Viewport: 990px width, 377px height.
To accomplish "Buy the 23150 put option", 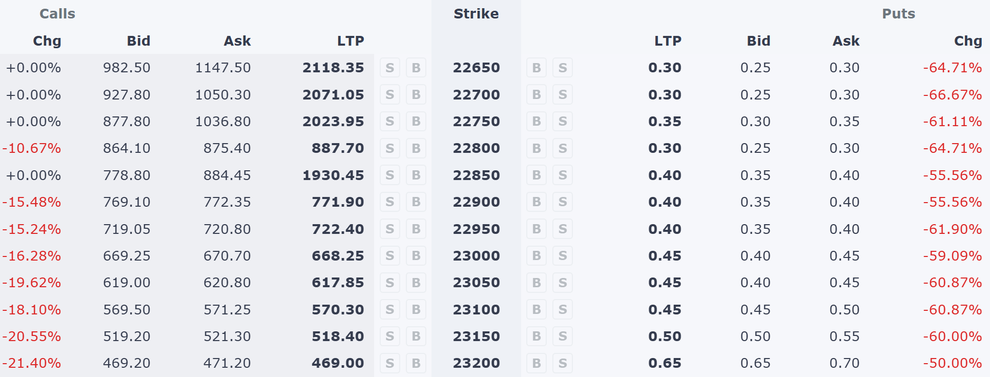I will tap(537, 336).
